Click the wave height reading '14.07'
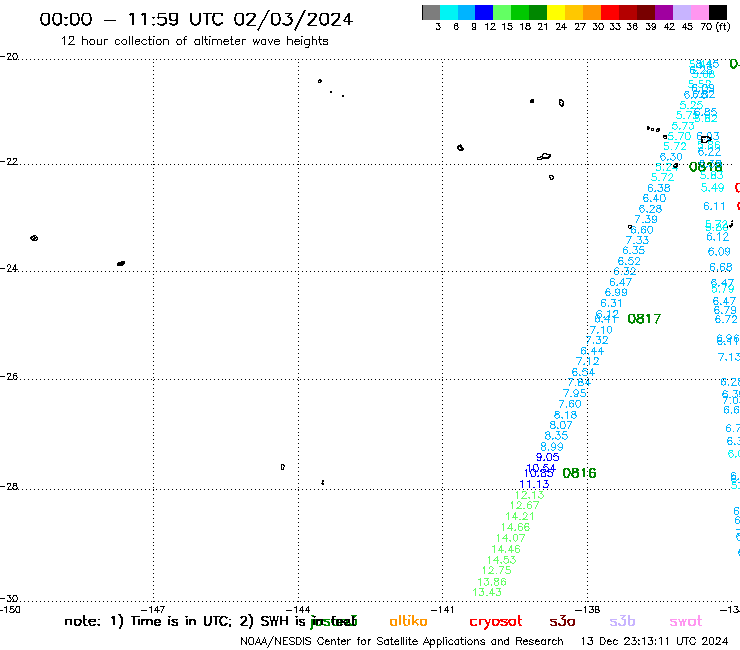740x650 pixels. (x=511, y=538)
